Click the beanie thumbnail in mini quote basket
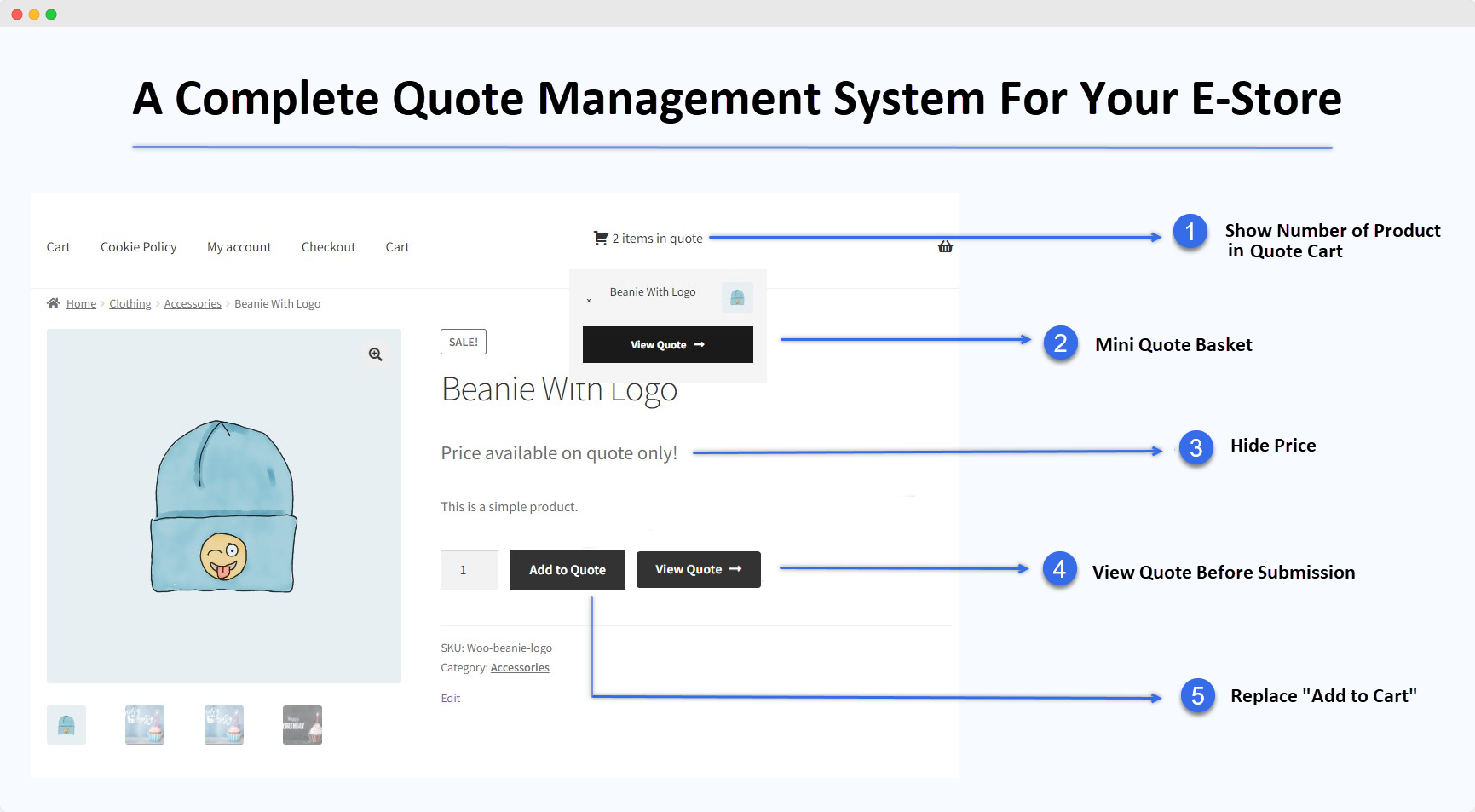The height and width of the screenshot is (812, 1475). pyautogui.click(x=737, y=297)
